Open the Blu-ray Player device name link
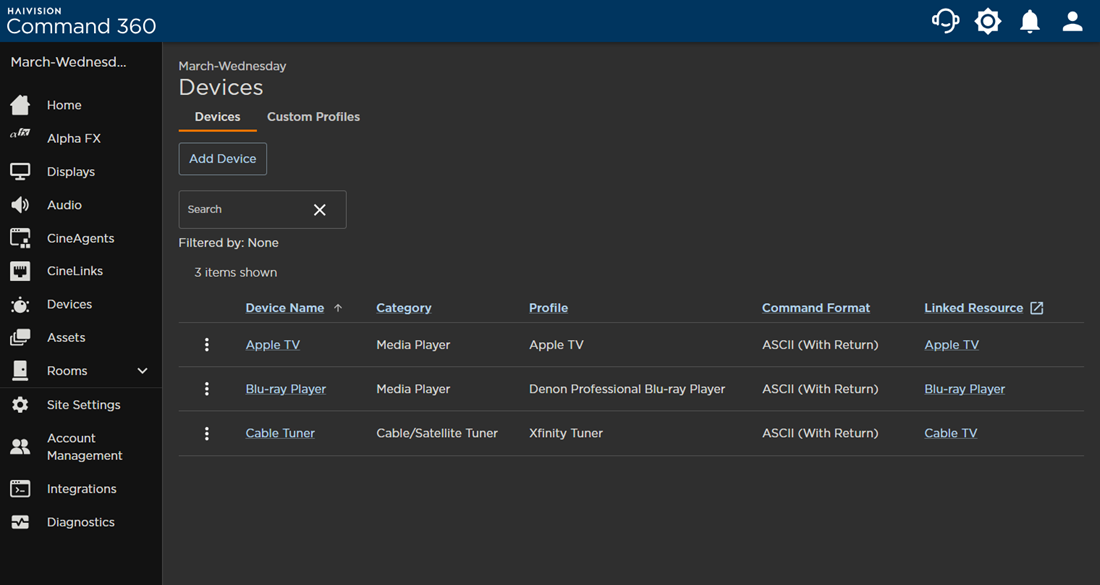1100x585 pixels. point(286,389)
